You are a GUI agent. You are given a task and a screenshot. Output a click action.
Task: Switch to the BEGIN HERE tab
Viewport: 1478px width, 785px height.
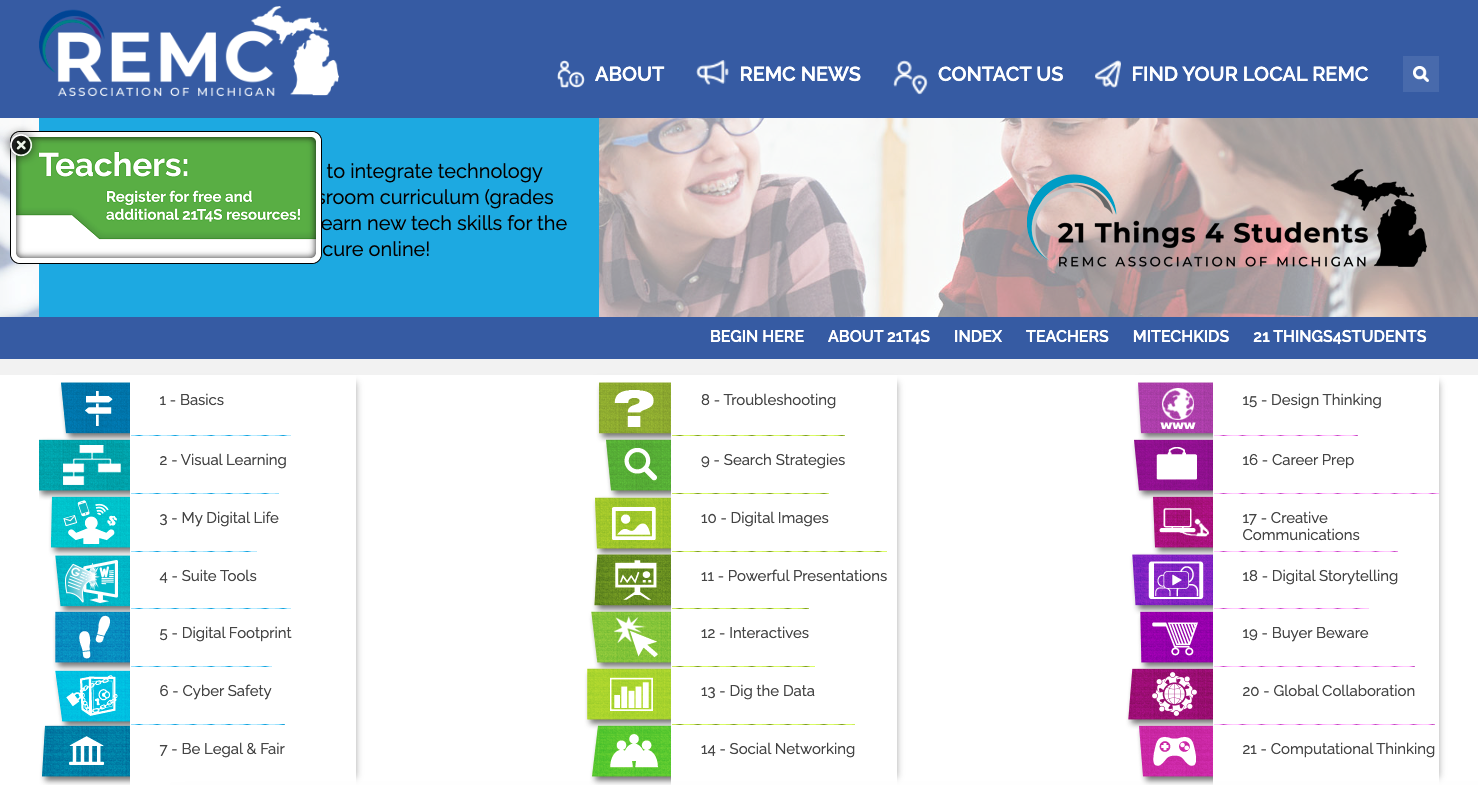pyautogui.click(x=756, y=337)
